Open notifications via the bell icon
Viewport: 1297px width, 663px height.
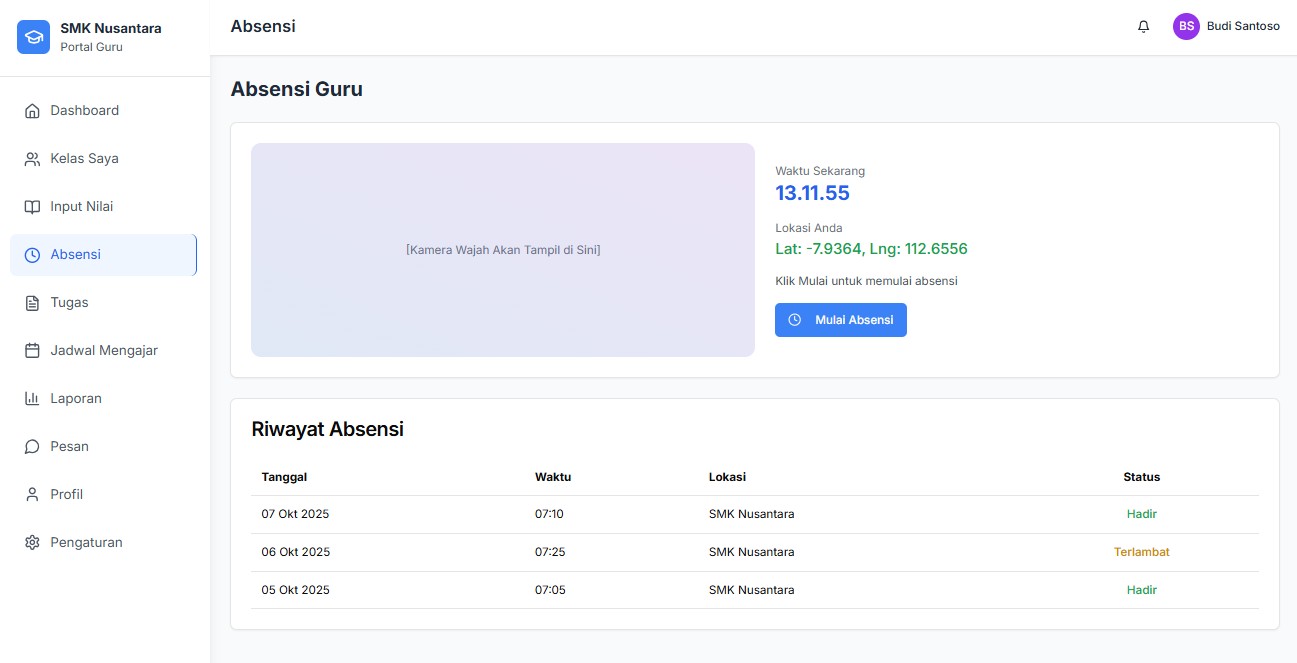[1143, 27]
